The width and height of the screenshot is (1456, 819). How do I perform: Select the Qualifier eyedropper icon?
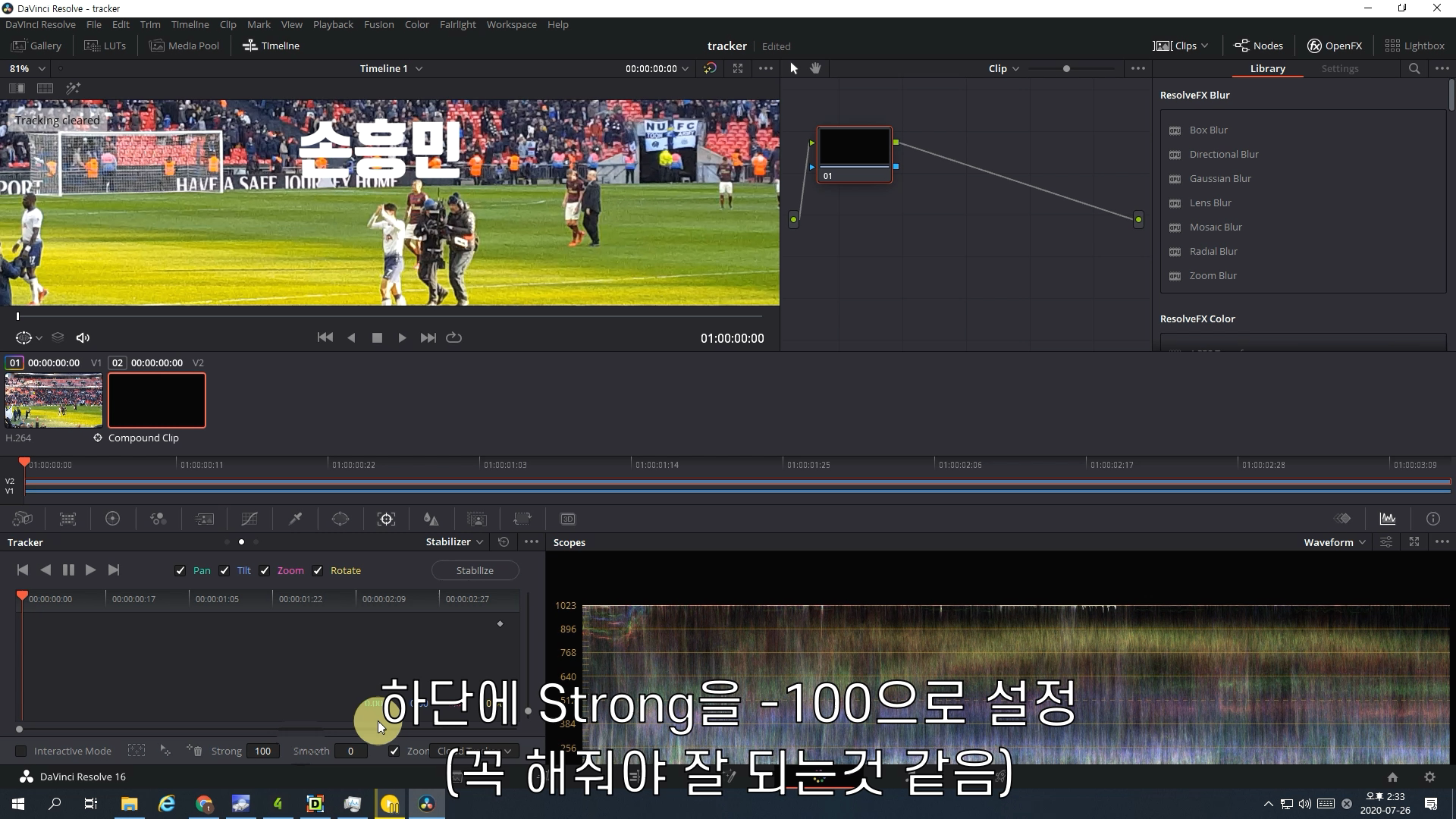295,519
